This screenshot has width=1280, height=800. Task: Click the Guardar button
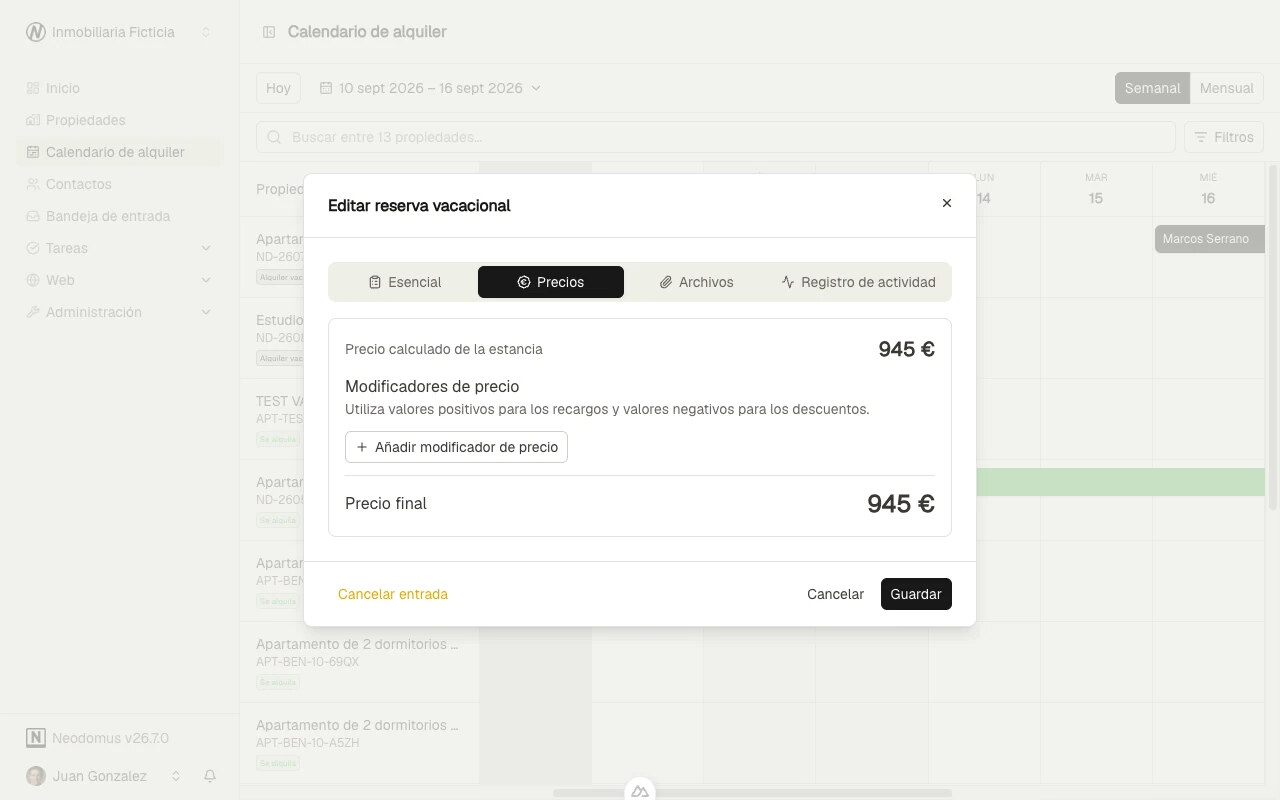[x=916, y=594]
